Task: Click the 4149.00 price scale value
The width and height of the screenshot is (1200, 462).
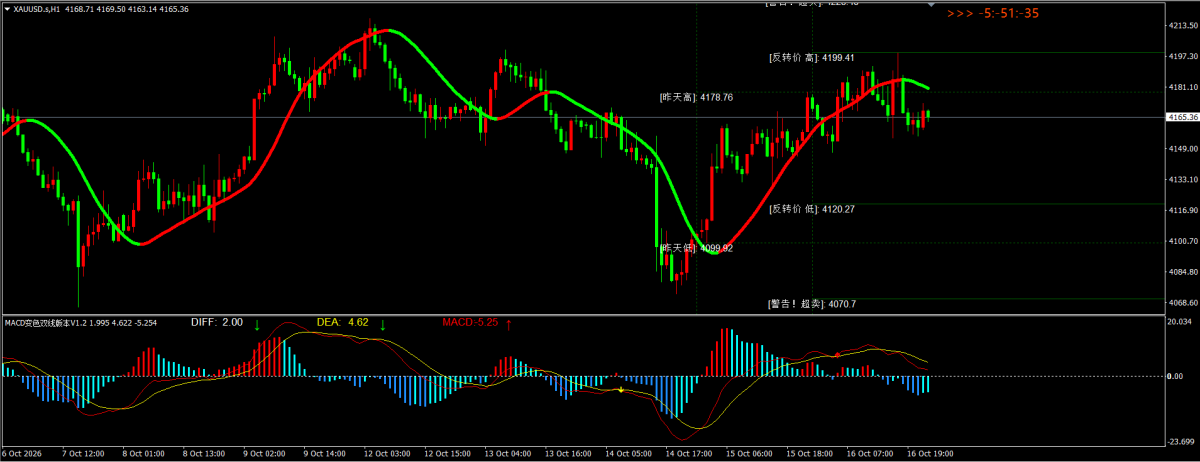Action: pyautogui.click(x=1183, y=149)
